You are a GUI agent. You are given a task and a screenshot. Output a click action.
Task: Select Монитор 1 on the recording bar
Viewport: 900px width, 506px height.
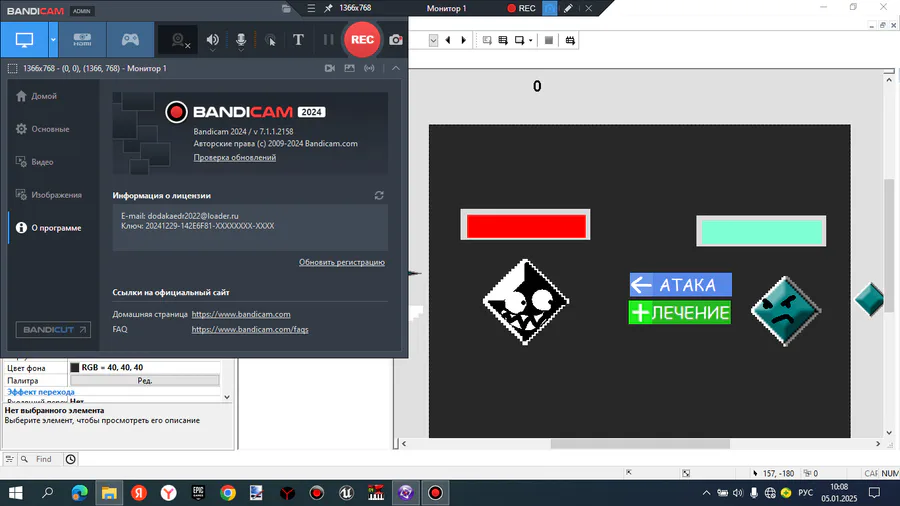[x=447, y=8]
